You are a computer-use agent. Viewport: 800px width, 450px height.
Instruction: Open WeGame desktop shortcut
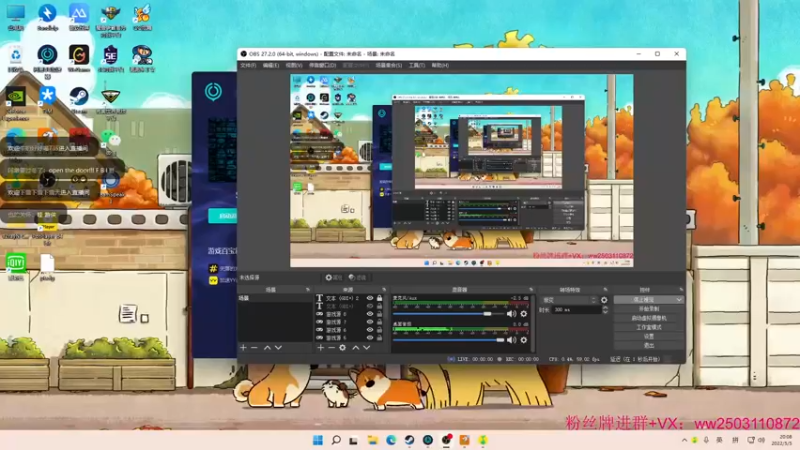tap(79, 59)
